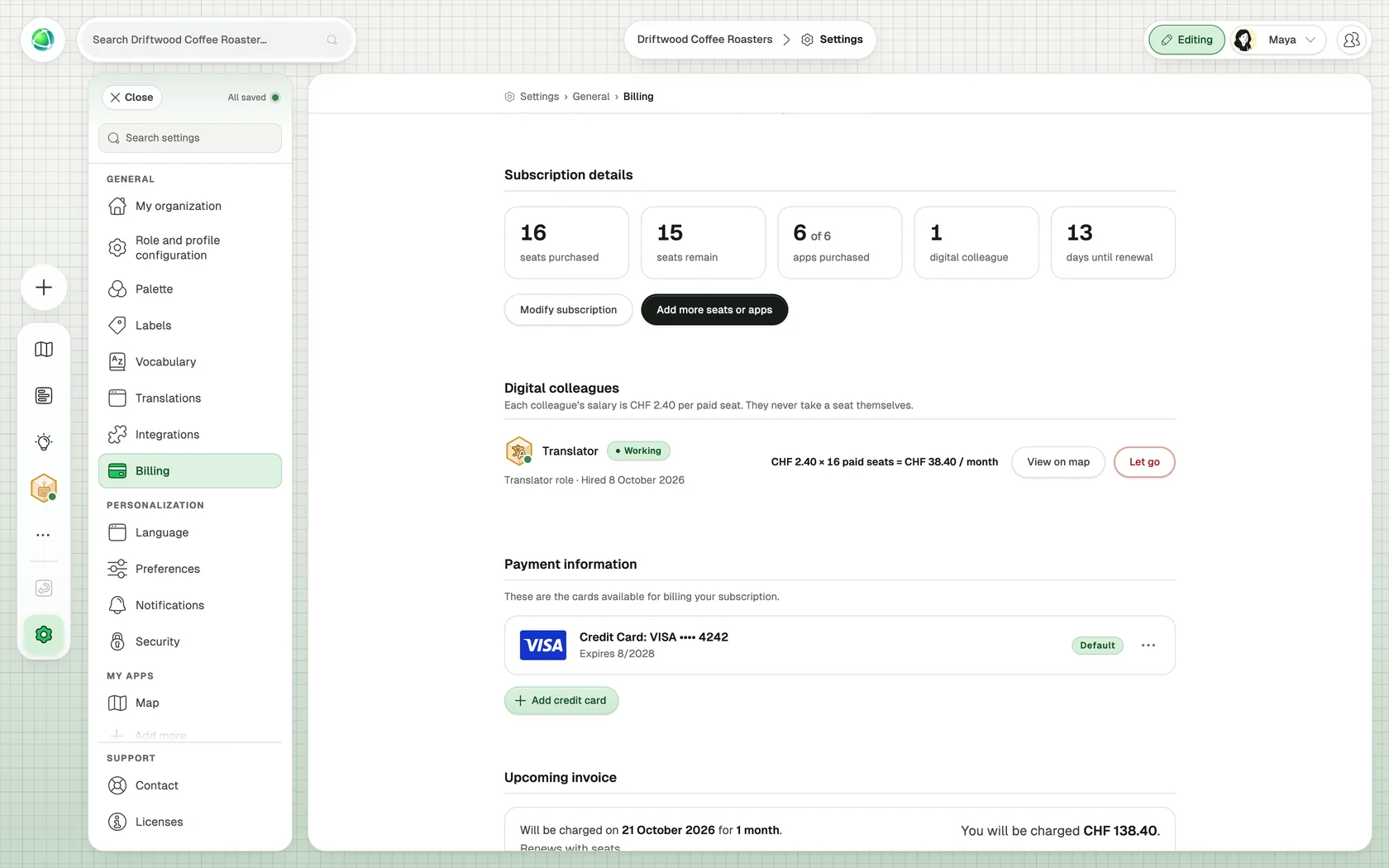Click the plus icon in left rail

tap(44, 288)
